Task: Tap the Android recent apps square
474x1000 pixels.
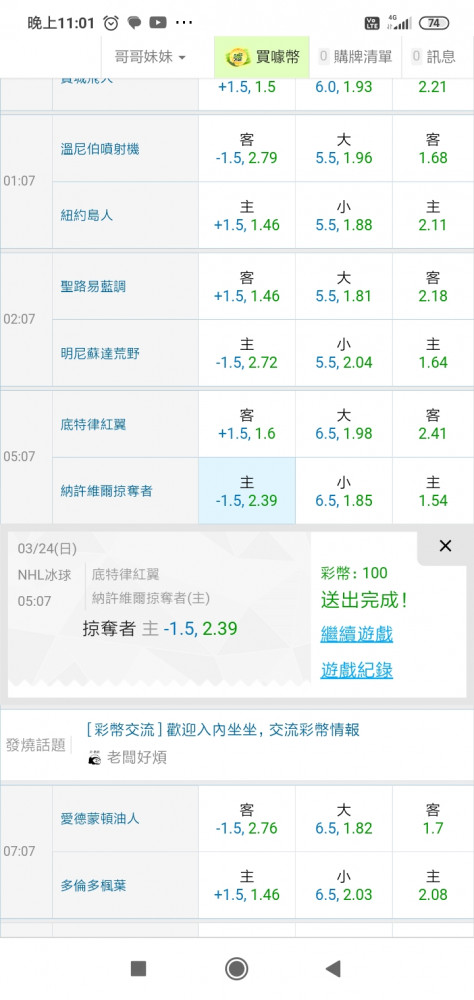Action: 138,969
